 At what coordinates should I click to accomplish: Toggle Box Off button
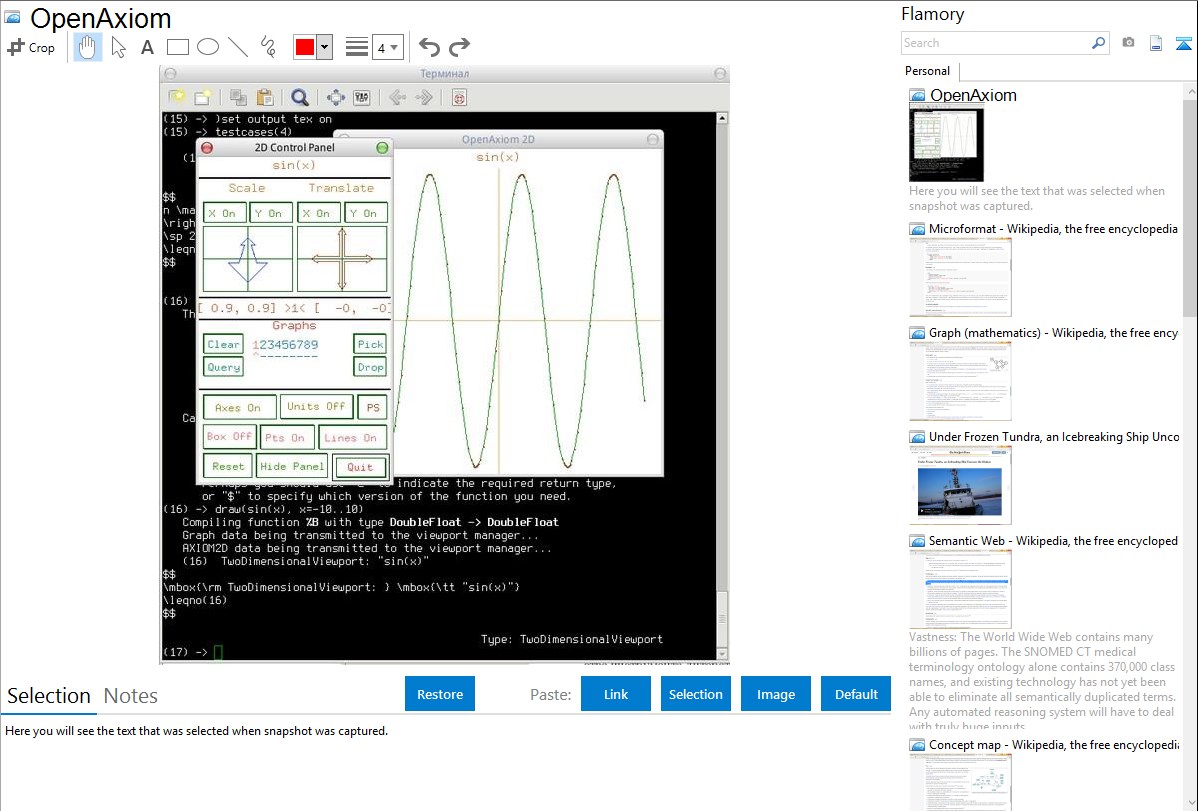[x=229, y=436]
